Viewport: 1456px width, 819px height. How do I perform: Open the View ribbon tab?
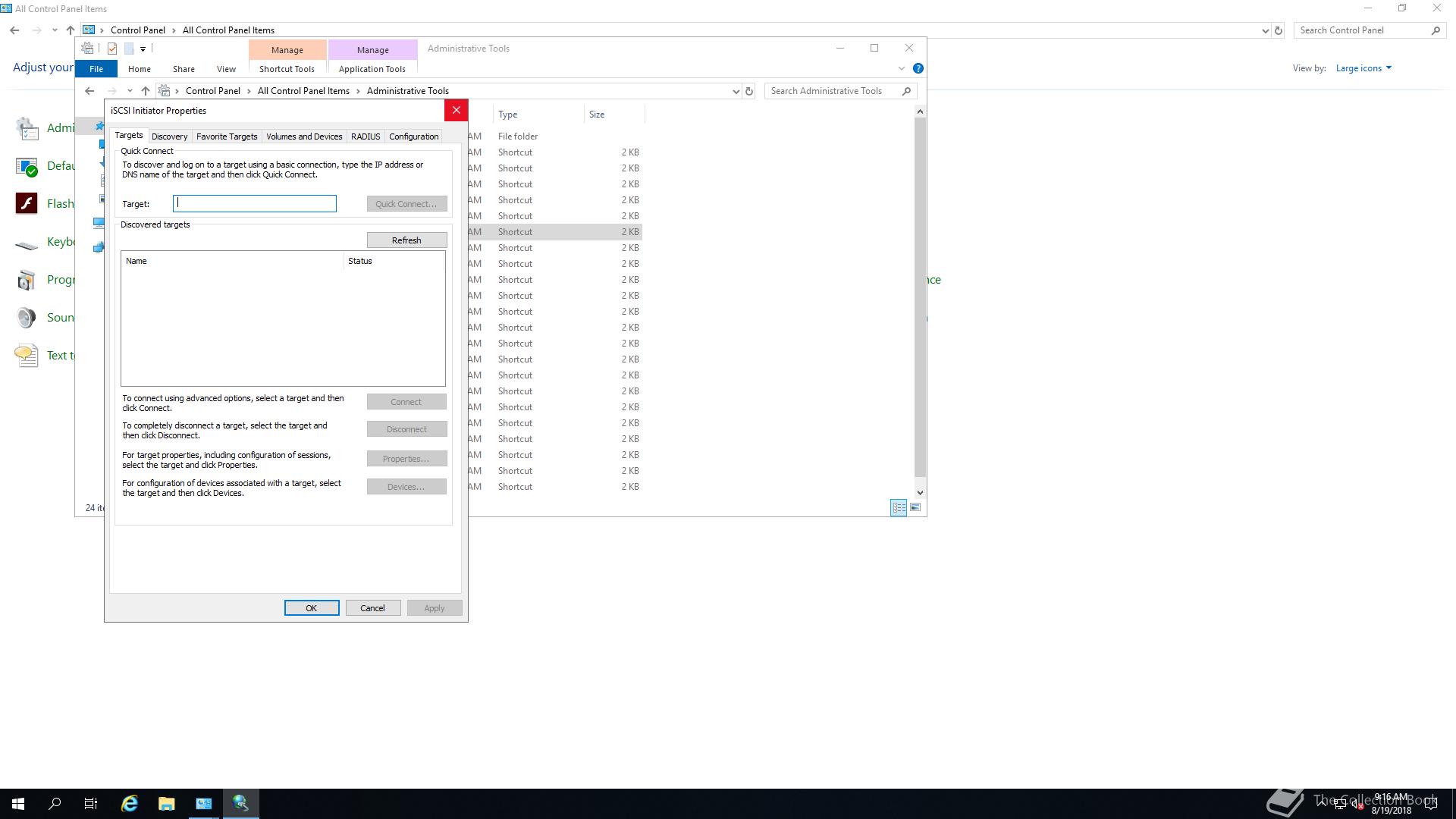click(226, 69)
